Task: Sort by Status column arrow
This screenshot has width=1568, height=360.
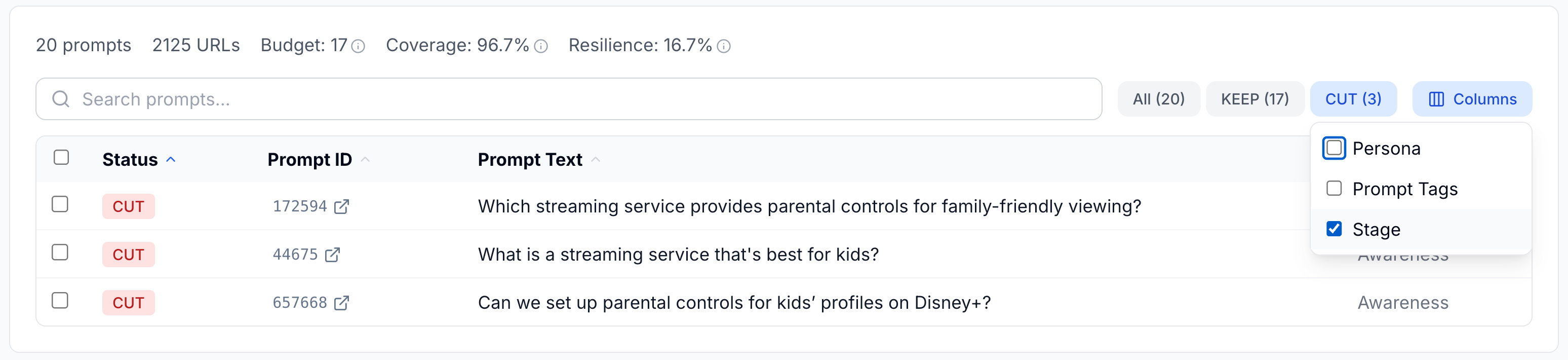Action: tap(171, 160)
